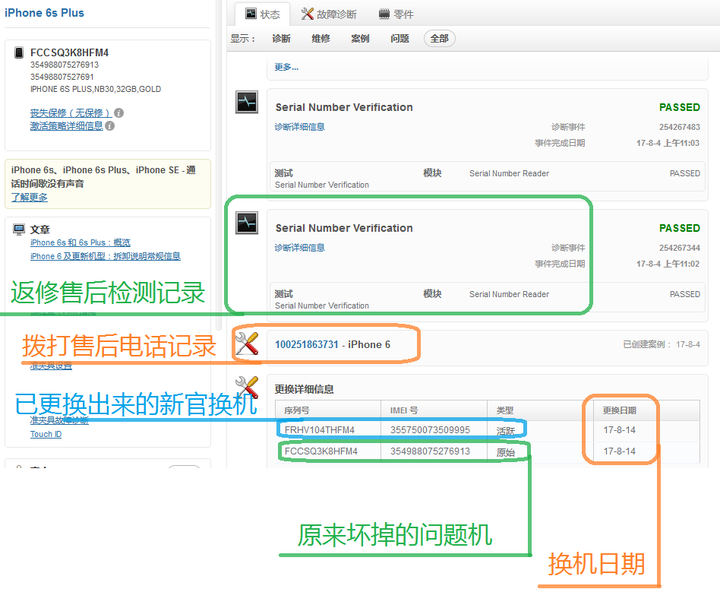Click the diagnostic monitor icon for event 254267483
The width and height of the screenshot is (720, 608).
point(247,102)
